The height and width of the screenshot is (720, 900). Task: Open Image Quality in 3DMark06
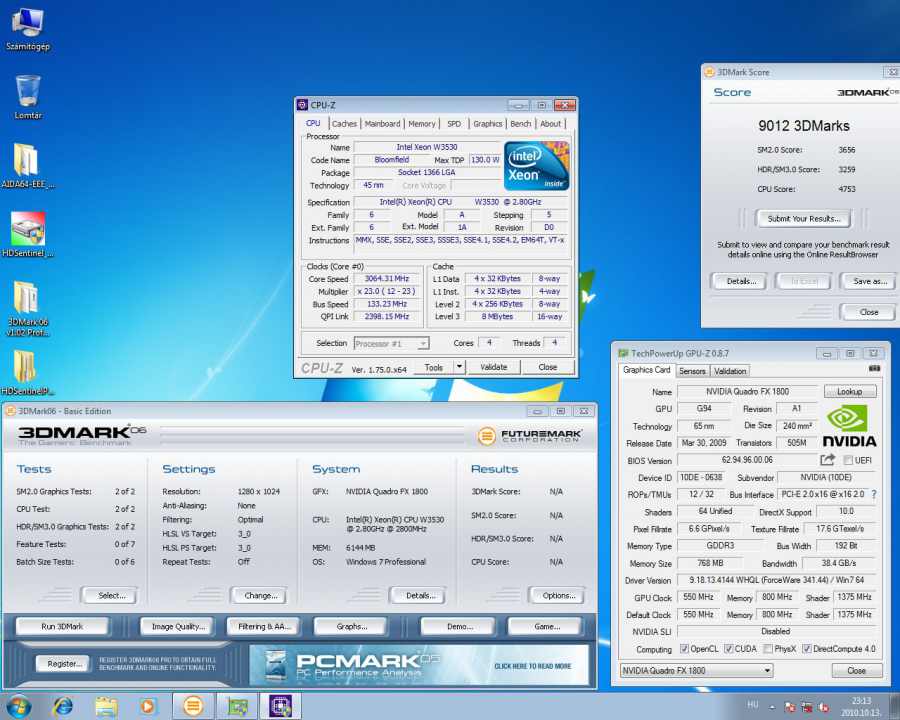tap(178, 626)
